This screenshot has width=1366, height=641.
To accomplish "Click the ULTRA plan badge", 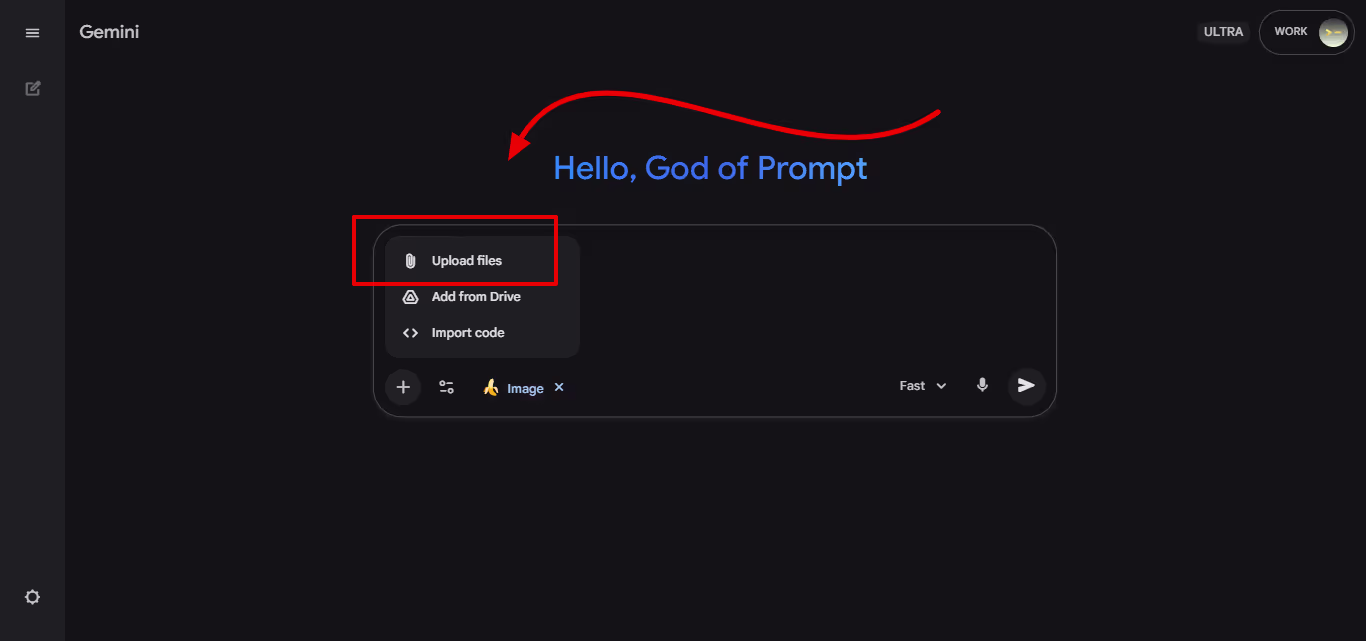I will point(1223,32).
